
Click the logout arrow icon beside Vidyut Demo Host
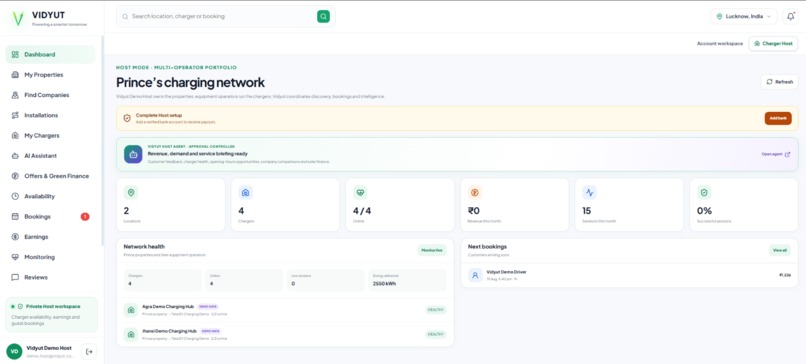[89, 352]
